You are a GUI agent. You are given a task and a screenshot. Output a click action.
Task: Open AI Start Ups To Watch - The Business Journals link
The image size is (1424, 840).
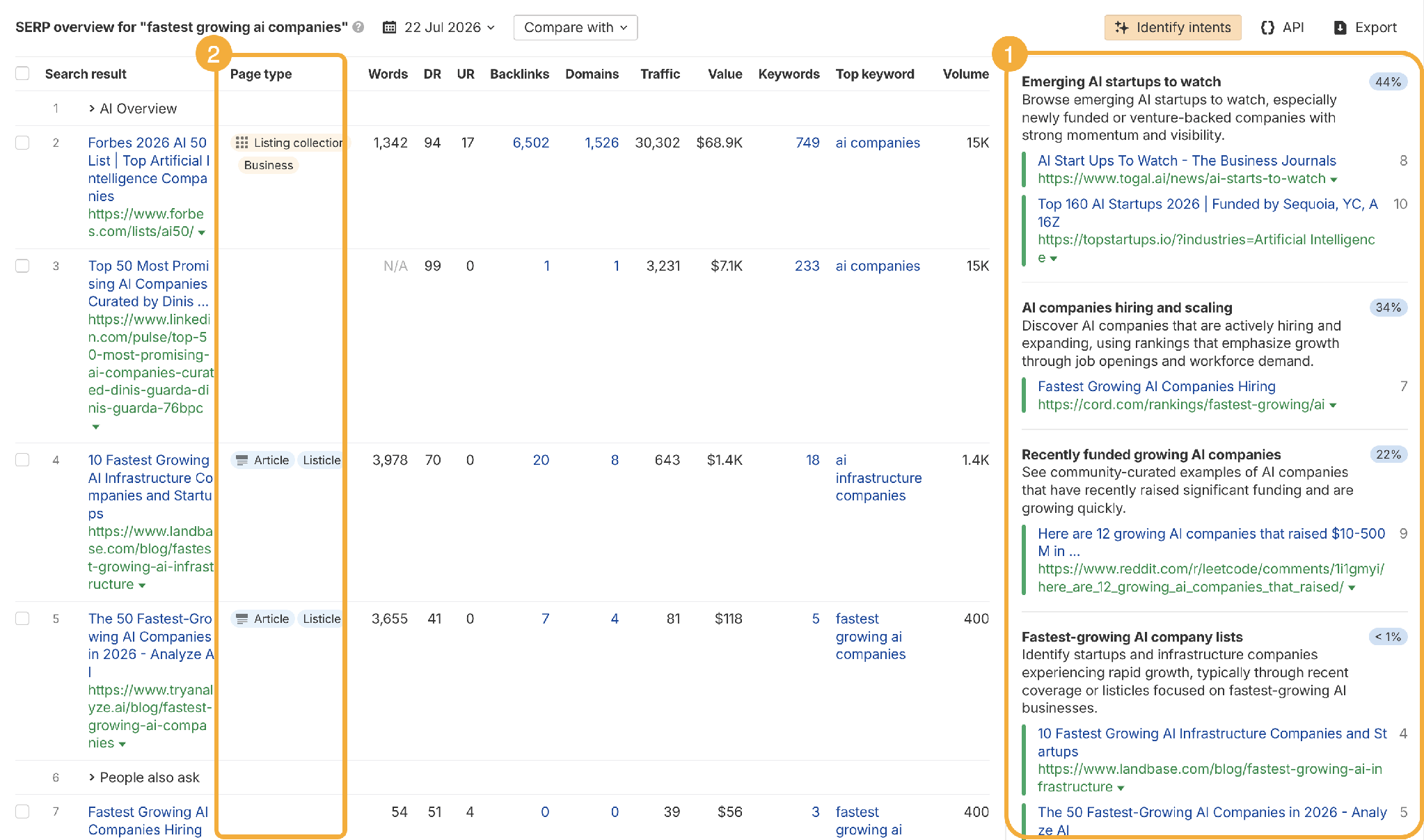click(1187, 161)
